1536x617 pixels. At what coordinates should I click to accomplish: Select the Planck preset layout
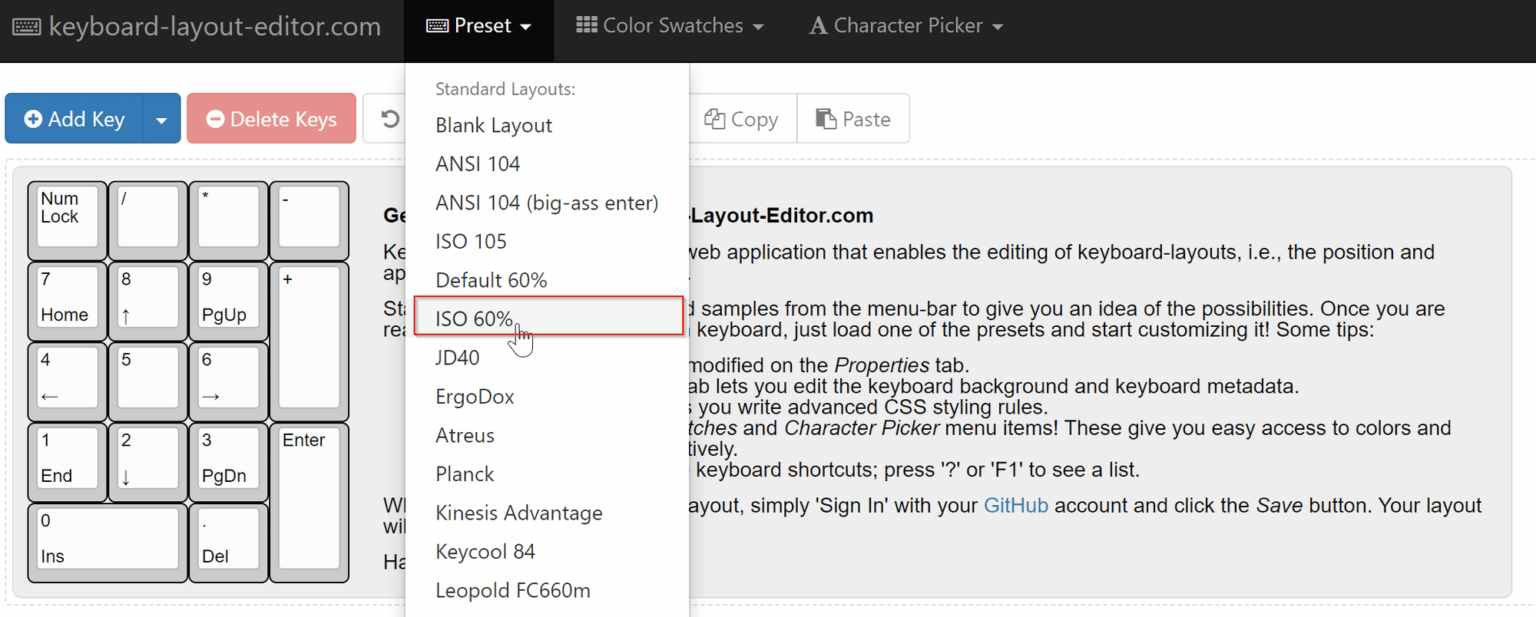pos(548,474)
